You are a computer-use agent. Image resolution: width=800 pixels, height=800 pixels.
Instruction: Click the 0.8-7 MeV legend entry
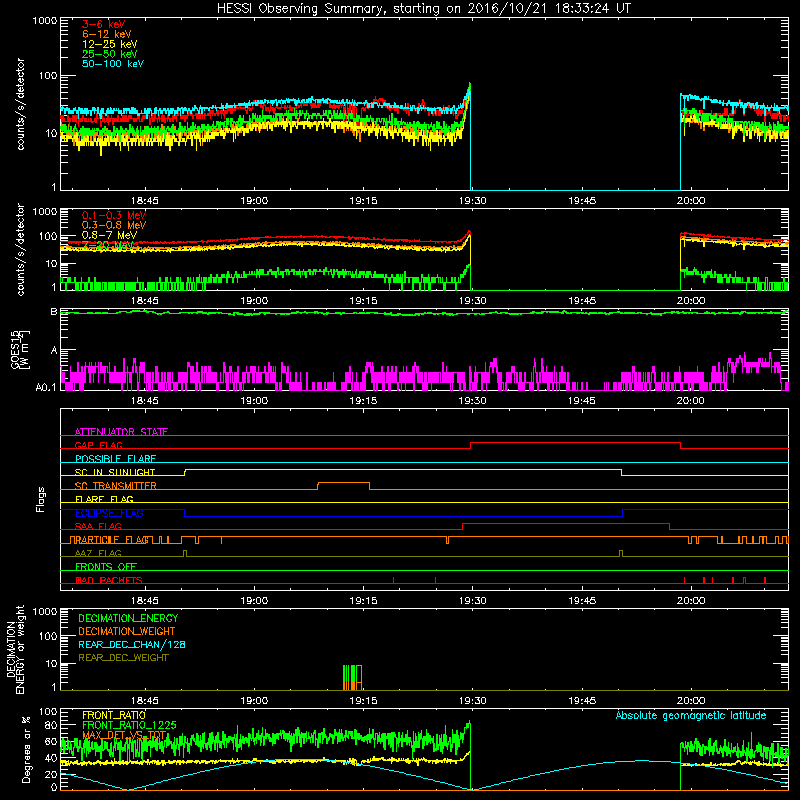pyautogui.click(x=110, y=235)
